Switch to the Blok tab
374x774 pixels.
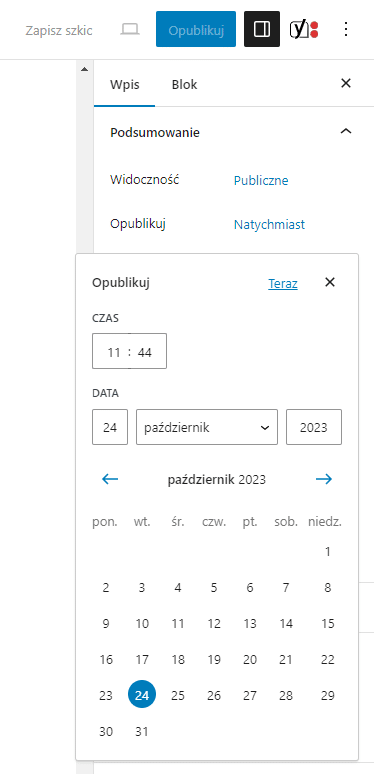pyautogui.click(x=185, y=84)
